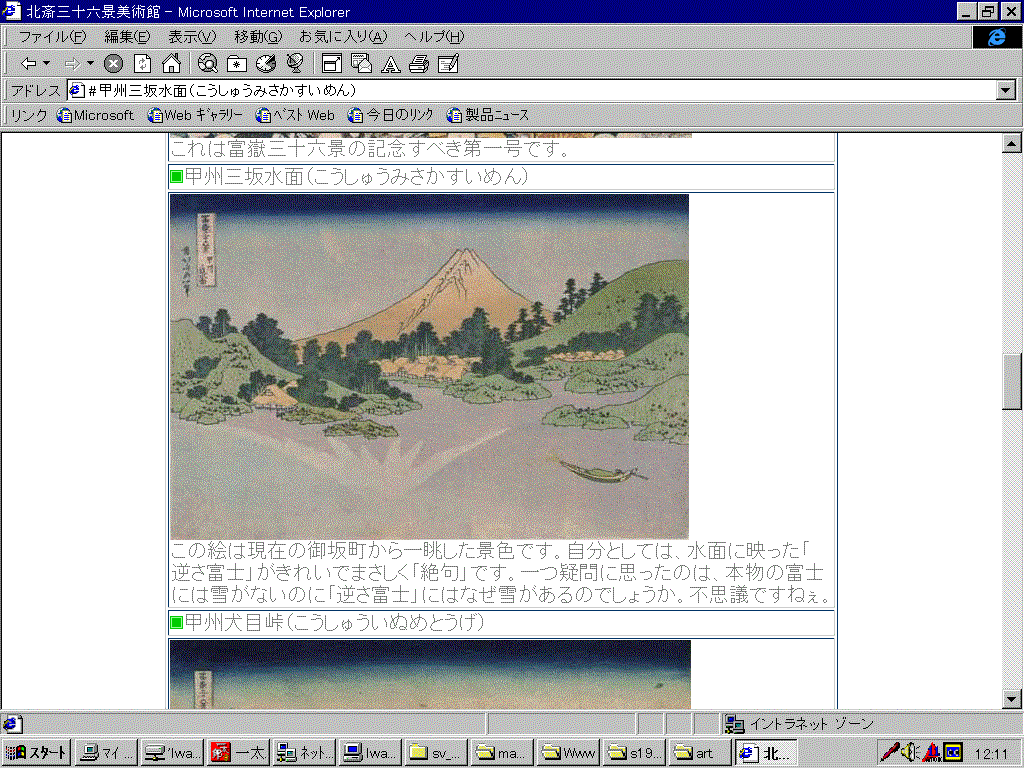The height and width of the screenshot is (768, 1024).
Task: Click the ATOK tray icon
Action: [x=931, y=752]
